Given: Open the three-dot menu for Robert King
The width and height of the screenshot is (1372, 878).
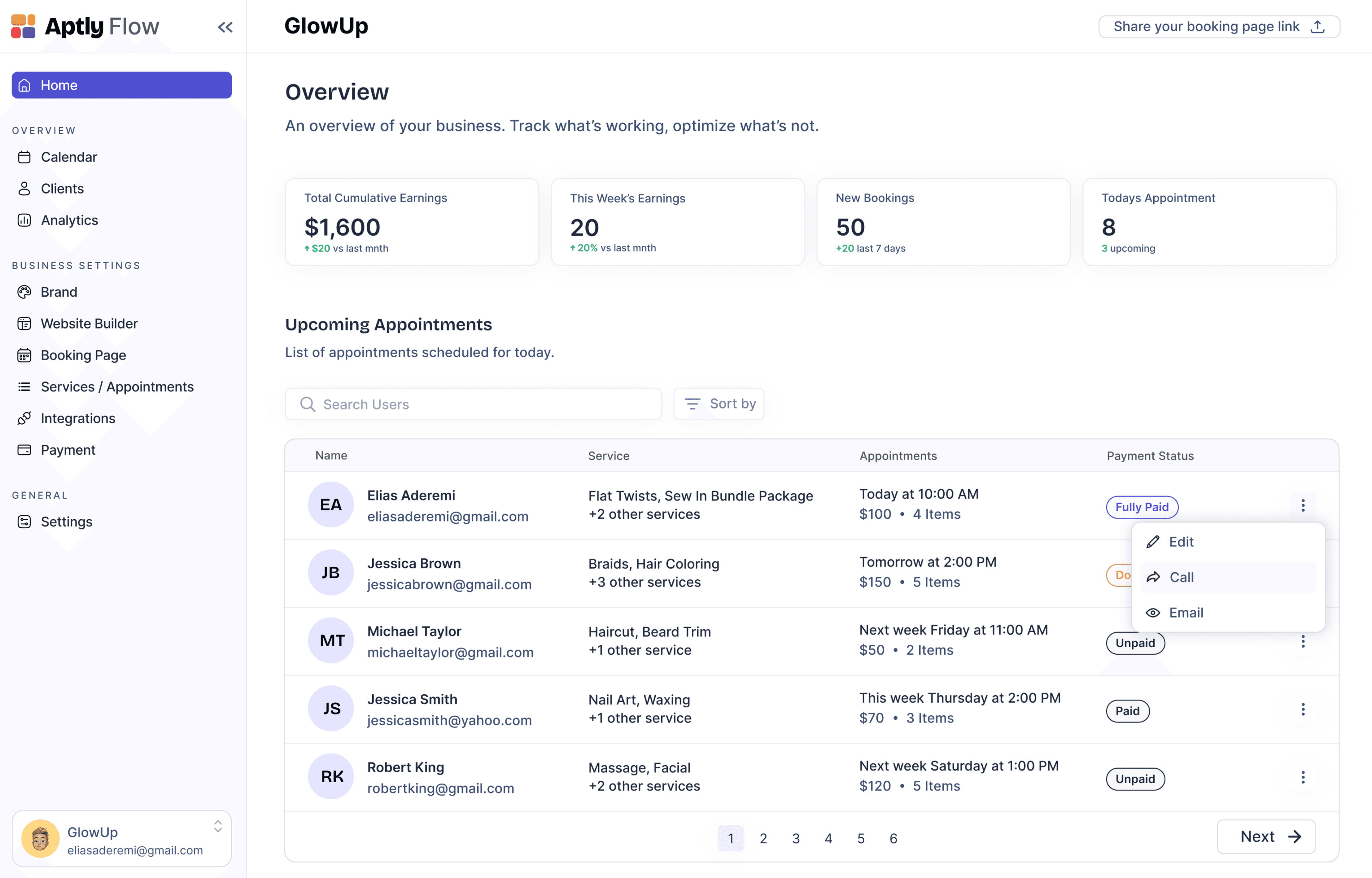Looking at the screenshot, I should pyautogui.click(x=1302, y=778).
